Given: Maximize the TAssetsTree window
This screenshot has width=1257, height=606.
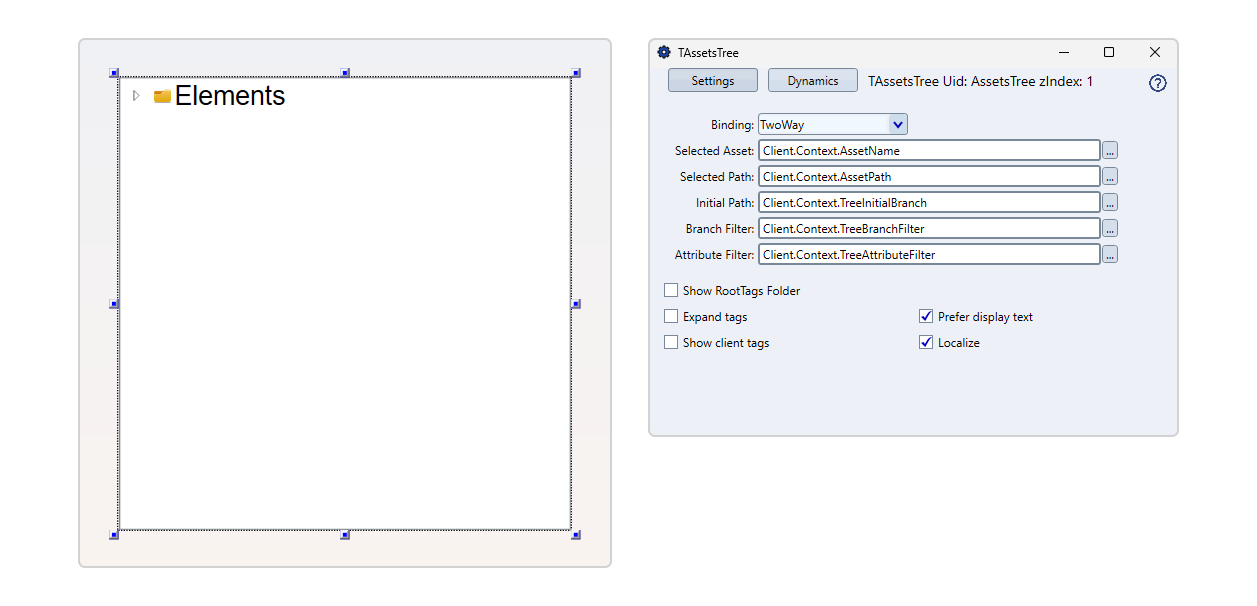Looking at the screenshot, I should pos(1108,52).
